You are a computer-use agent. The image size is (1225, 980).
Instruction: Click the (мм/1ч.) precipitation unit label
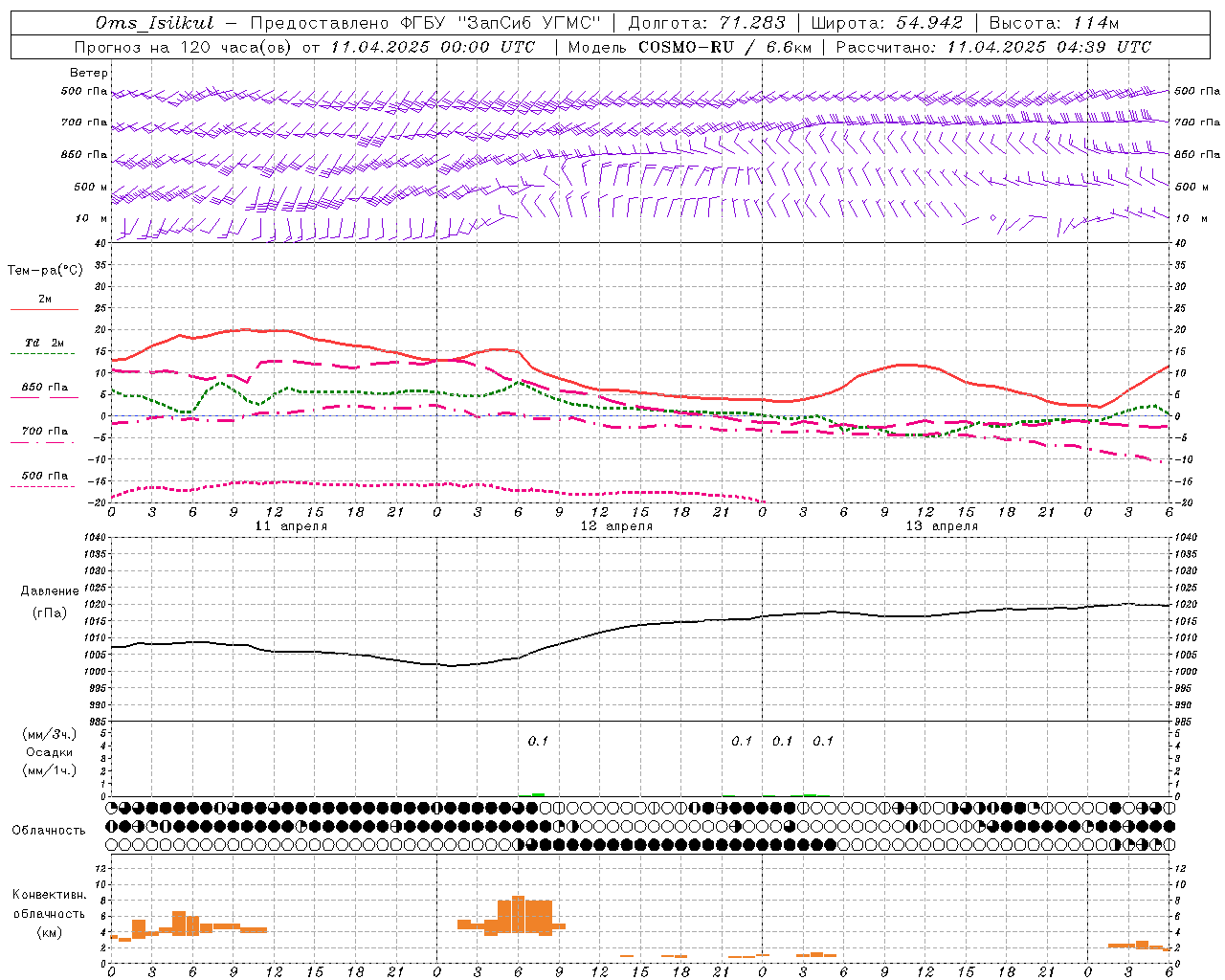pyautogui.click(x=50, y=770)
